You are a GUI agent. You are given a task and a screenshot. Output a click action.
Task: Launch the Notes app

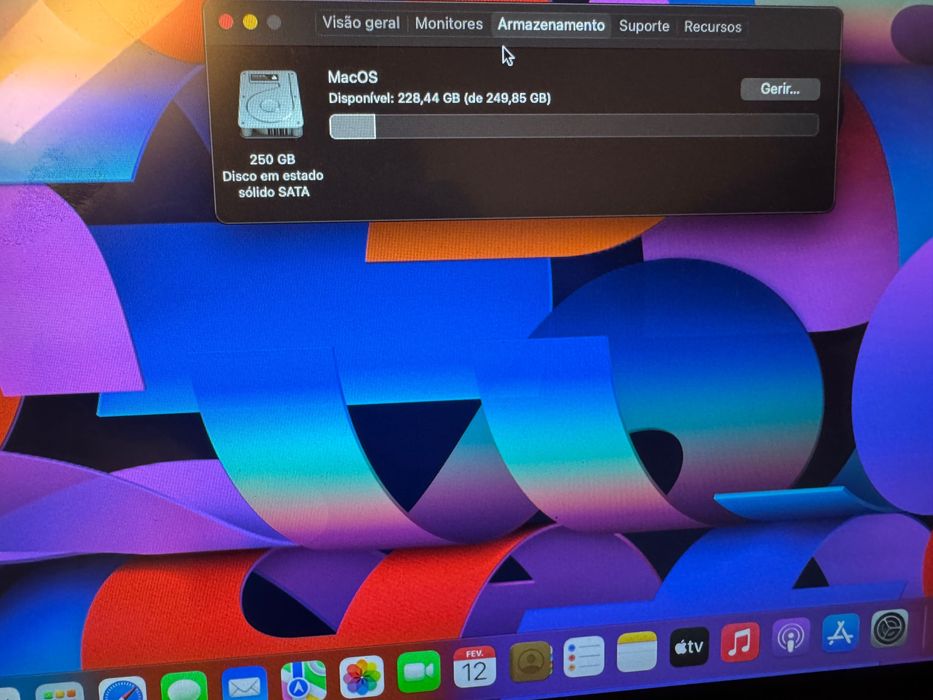click(637, 651)
